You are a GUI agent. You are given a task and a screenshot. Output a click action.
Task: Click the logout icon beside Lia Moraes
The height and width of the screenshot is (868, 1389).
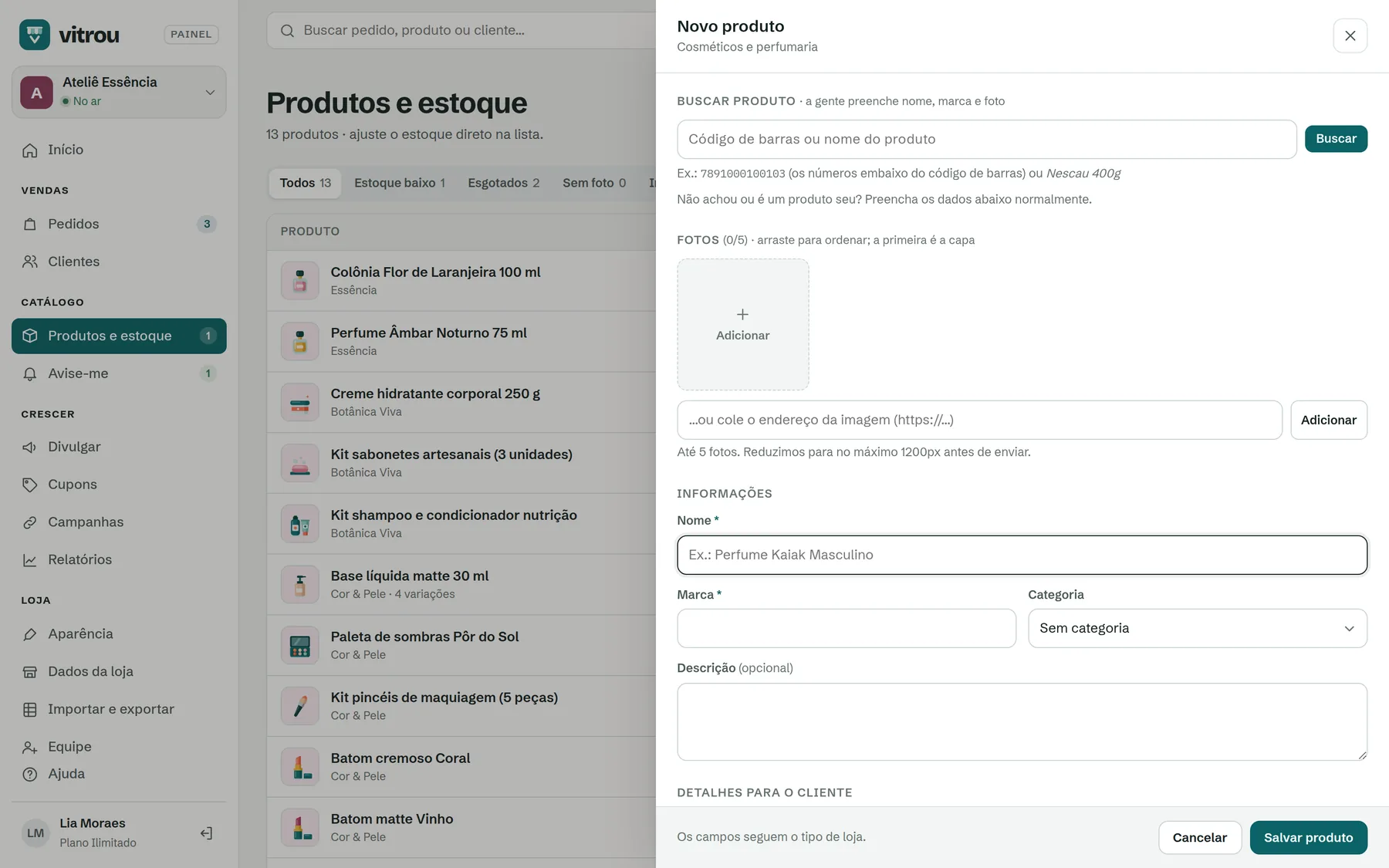click(x=206, y=833)
